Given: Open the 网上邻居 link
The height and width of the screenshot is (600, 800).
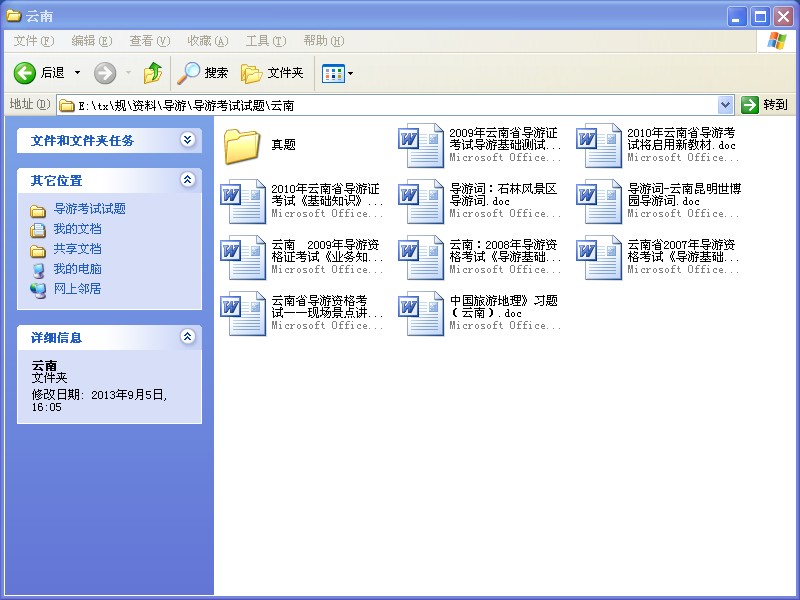Looking at the screenshot, I should [78, 288].
